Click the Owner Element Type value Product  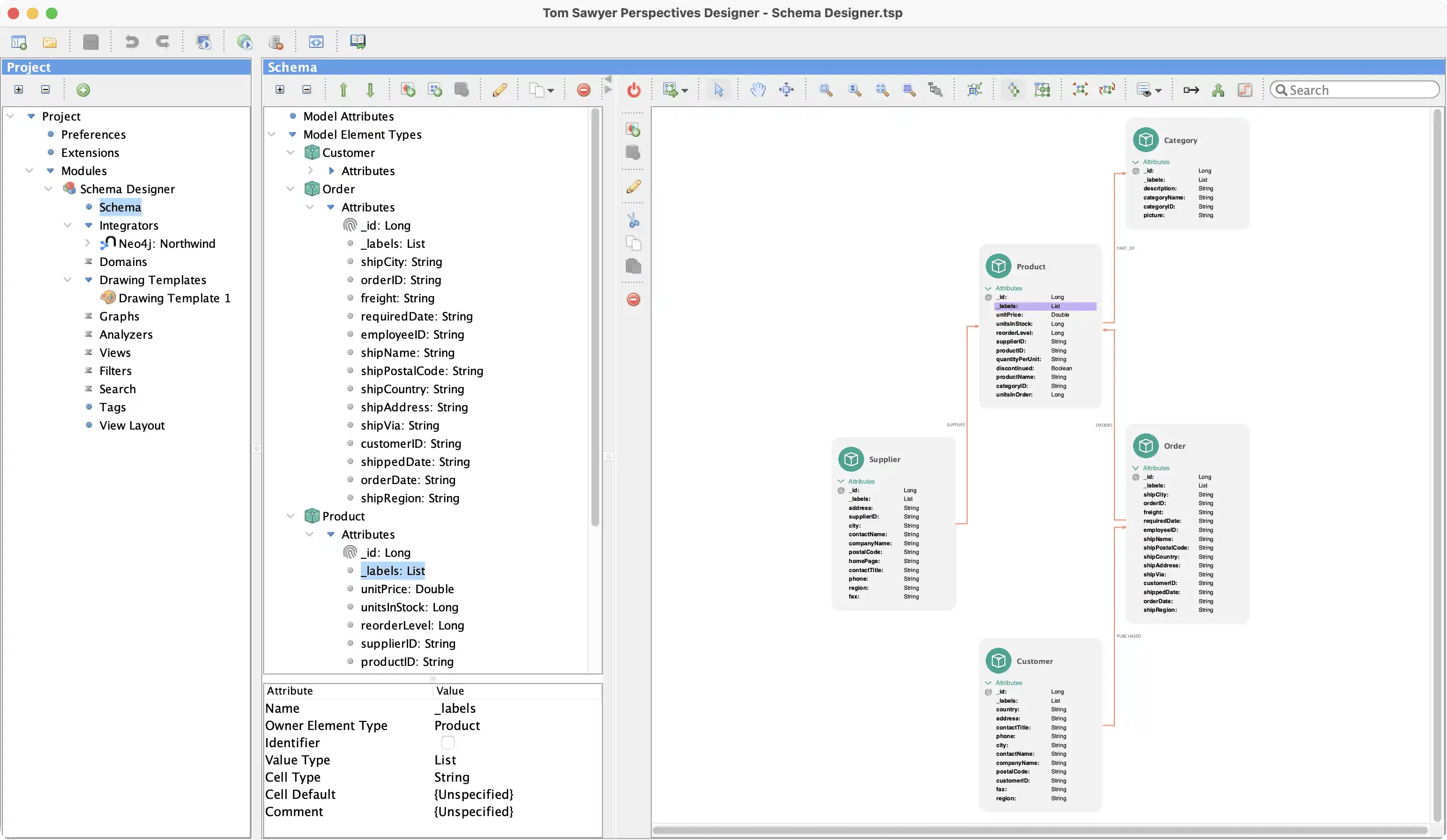(x=457, y=725)
